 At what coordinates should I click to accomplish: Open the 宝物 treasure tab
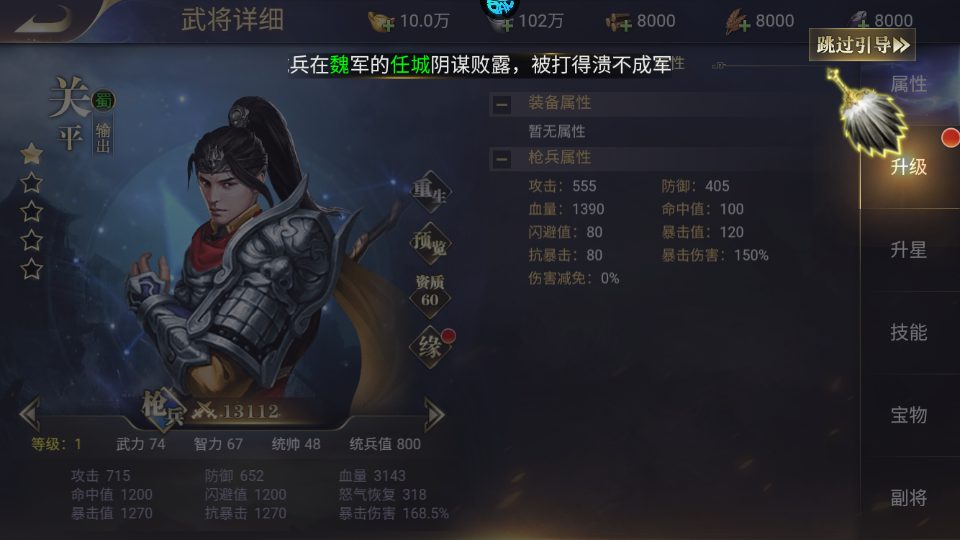click(909, 415)
